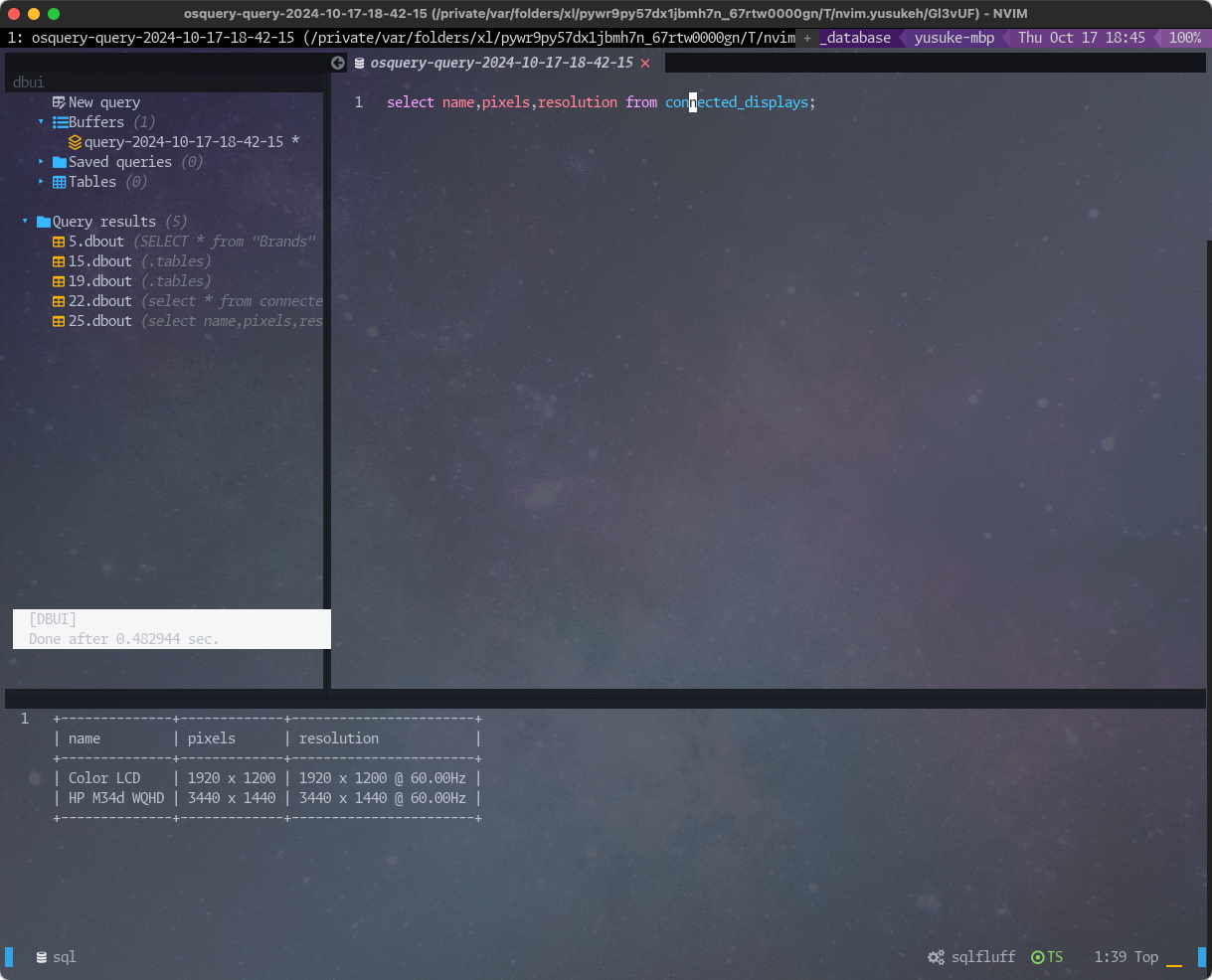Image resolution: width=1212 pixels, height=980 pixels.
Task: Open the 25.dbout query result
Action: click(100, 321)
